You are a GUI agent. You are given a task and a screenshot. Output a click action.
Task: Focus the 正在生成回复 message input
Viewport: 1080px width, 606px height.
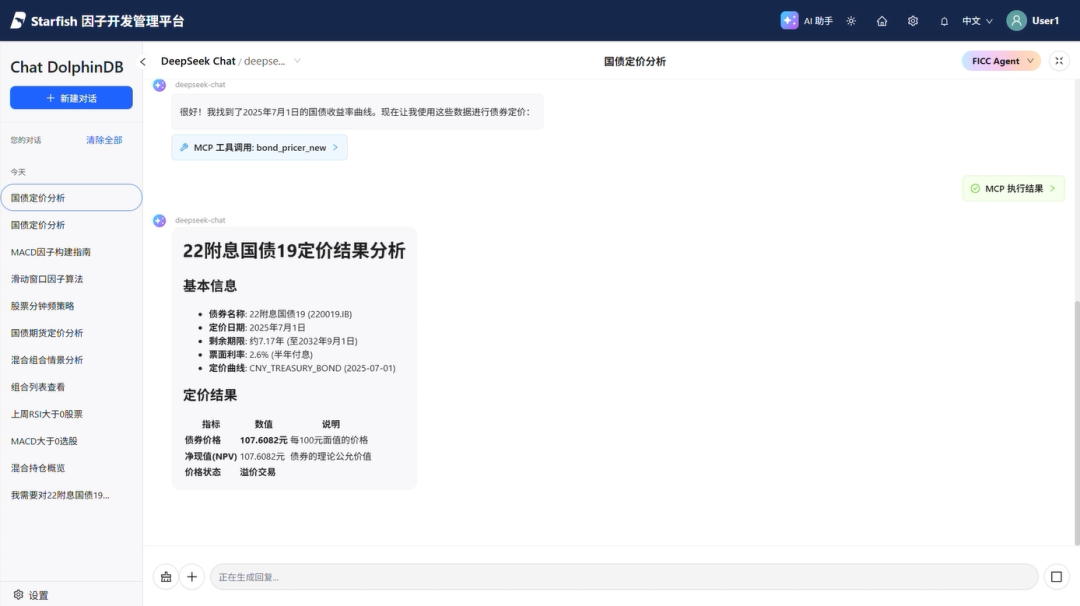[623, 576]
